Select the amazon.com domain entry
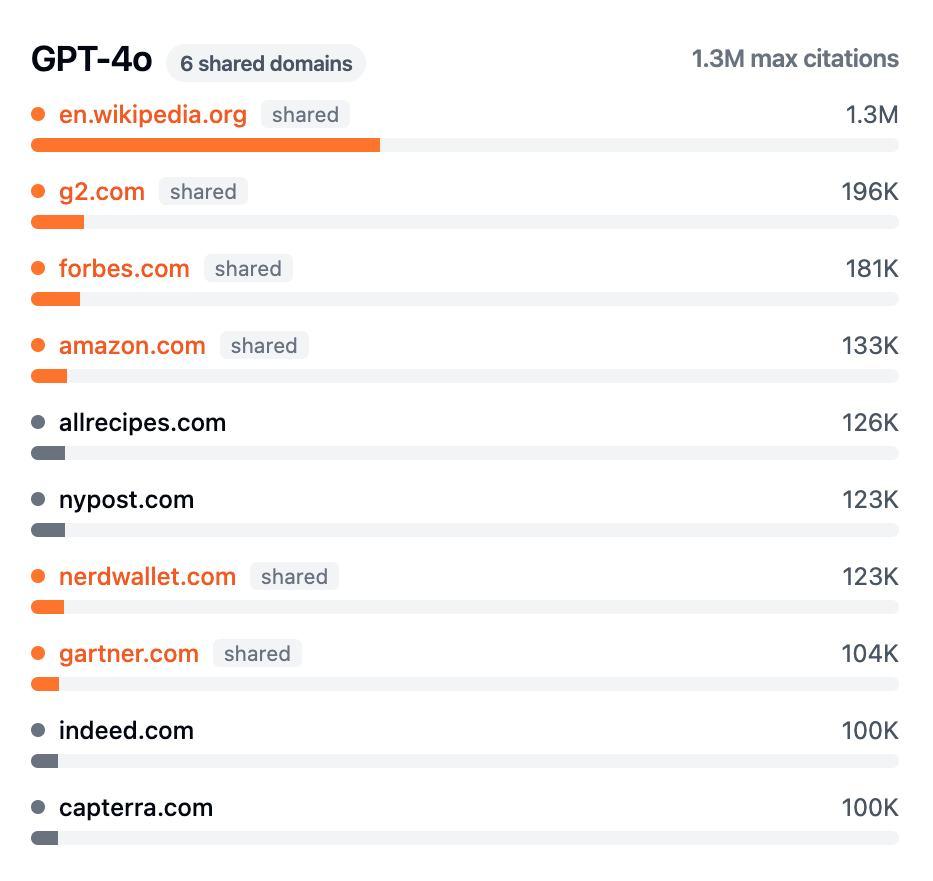The image size is (933, 881). (132, 346)
